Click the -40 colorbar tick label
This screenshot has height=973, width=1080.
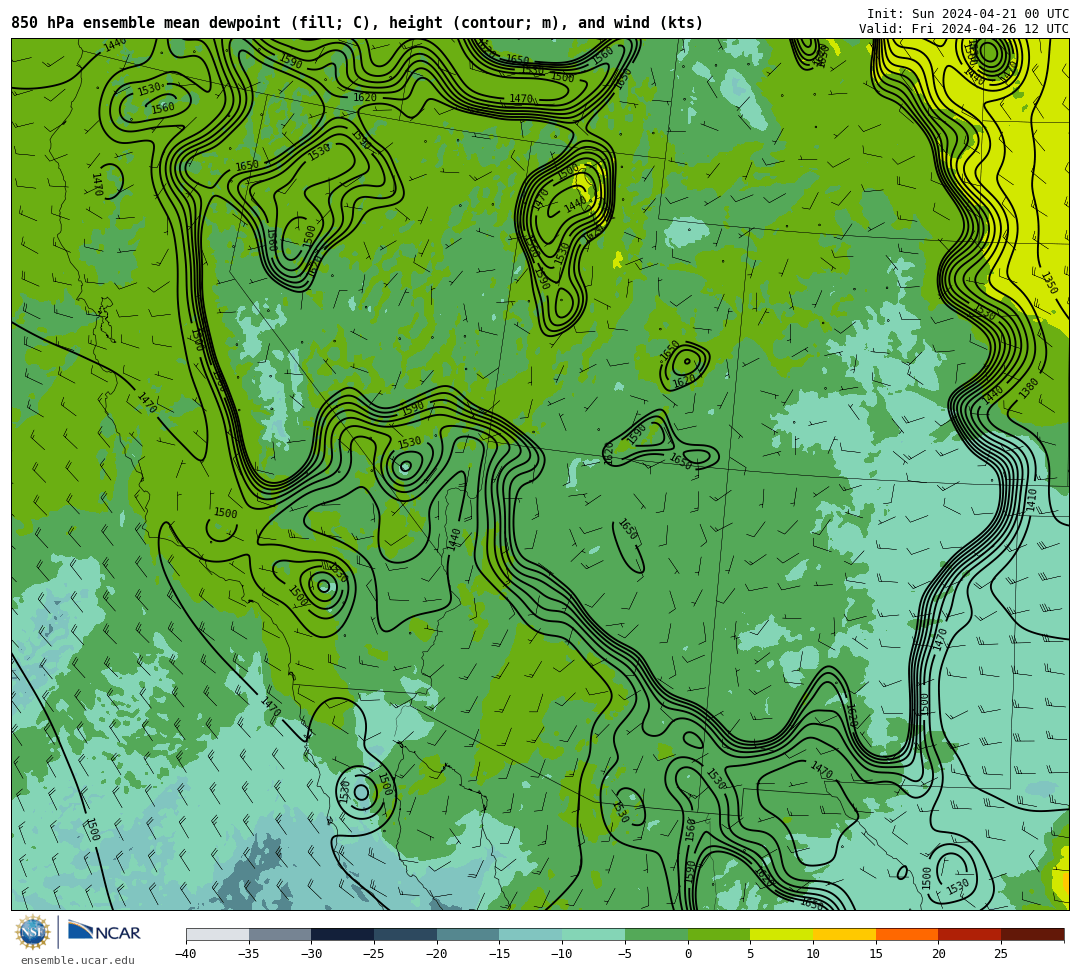pyautogui.click(x=185, y=954)
